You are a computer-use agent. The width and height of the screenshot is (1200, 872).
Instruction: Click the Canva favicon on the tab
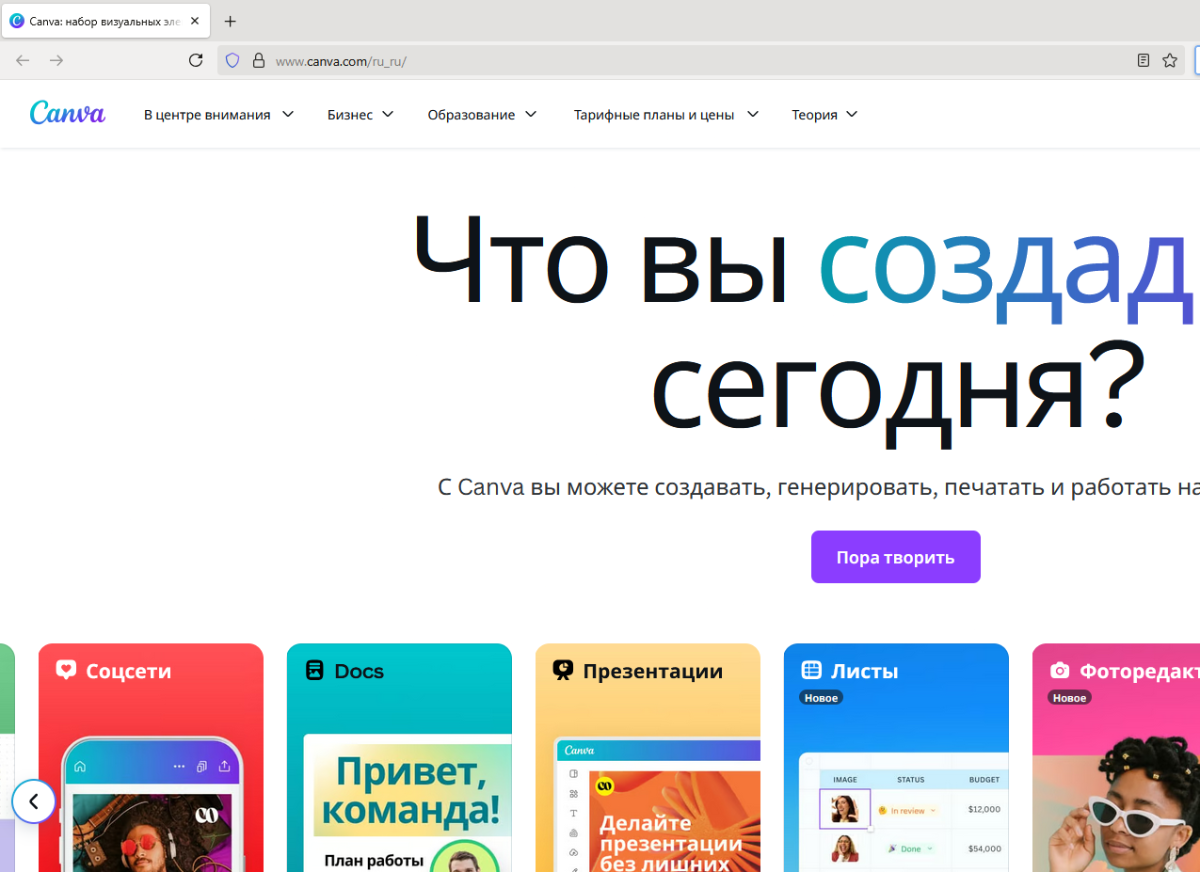16,21
